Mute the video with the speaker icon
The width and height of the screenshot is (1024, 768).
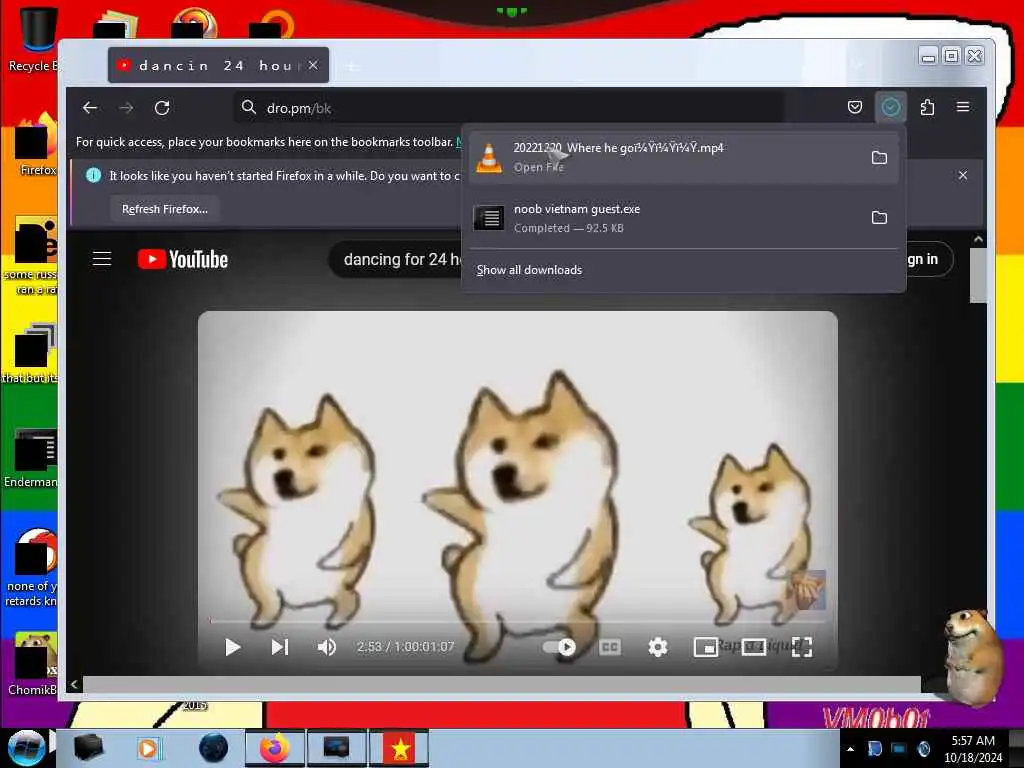(327, 647)
